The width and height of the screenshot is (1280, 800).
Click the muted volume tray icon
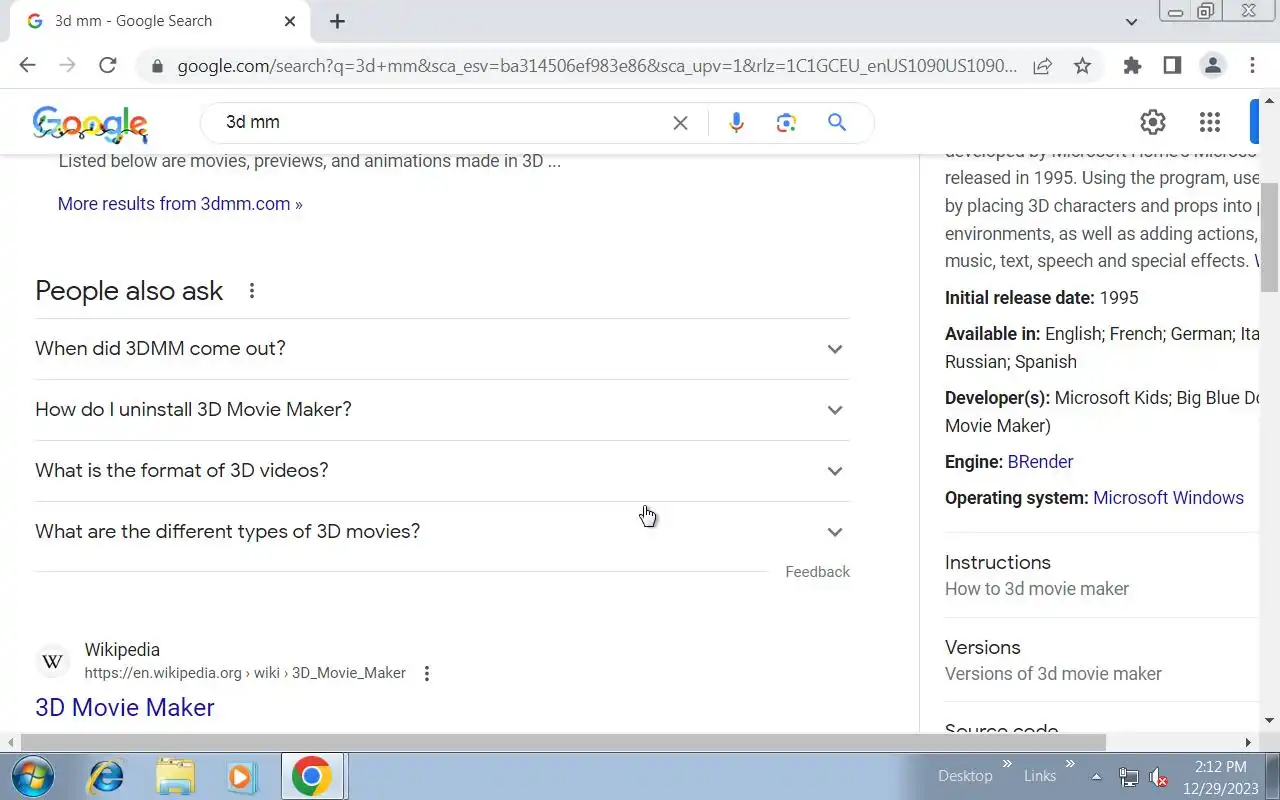tap(1159, 777)
